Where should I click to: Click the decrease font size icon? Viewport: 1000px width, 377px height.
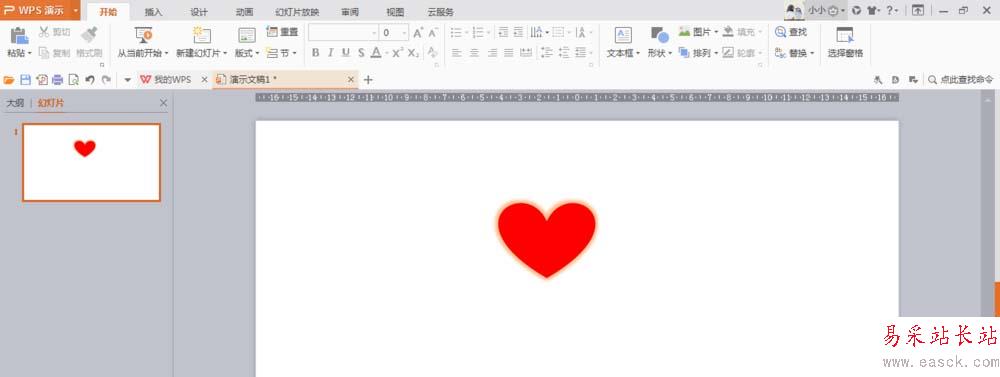point(433,33)
